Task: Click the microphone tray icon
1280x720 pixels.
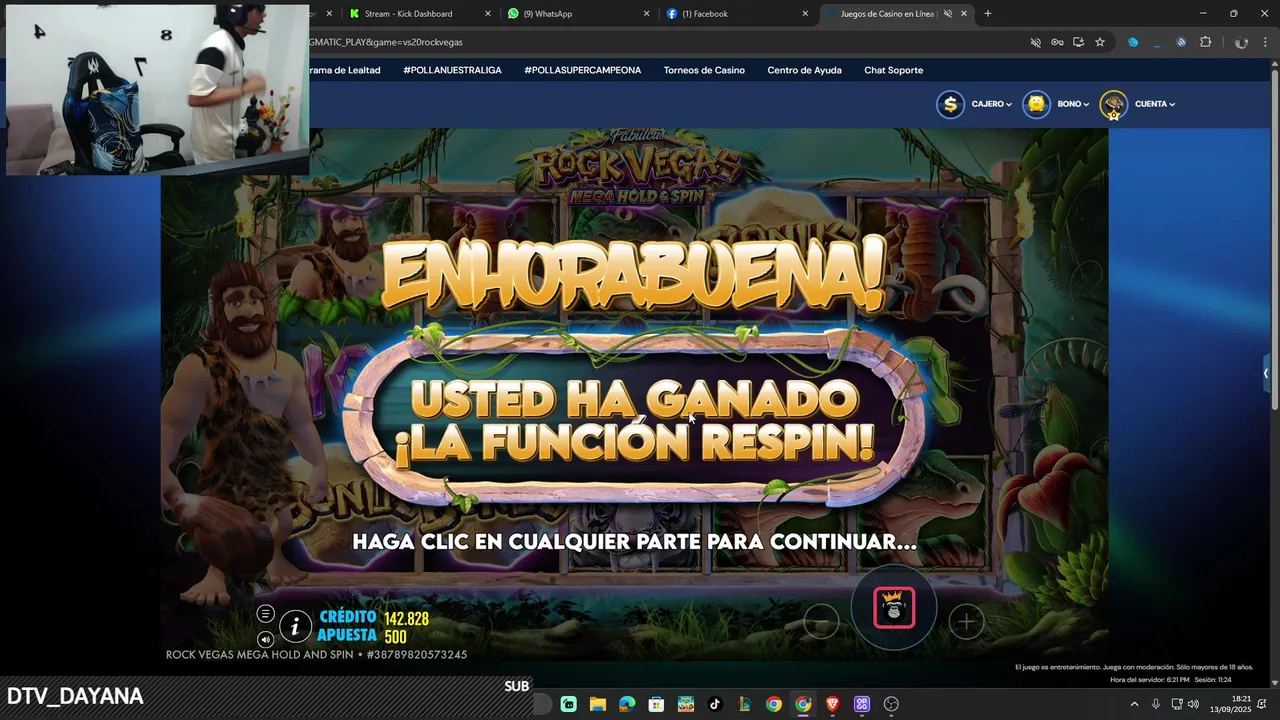Action: pyautogui.click(x=1156, y=704)
